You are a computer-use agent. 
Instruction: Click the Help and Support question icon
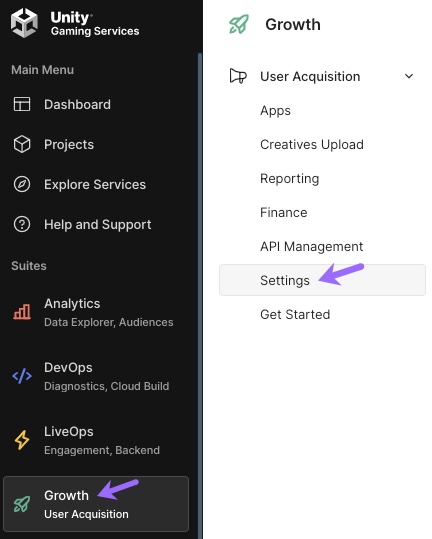[x=22, y=224]
